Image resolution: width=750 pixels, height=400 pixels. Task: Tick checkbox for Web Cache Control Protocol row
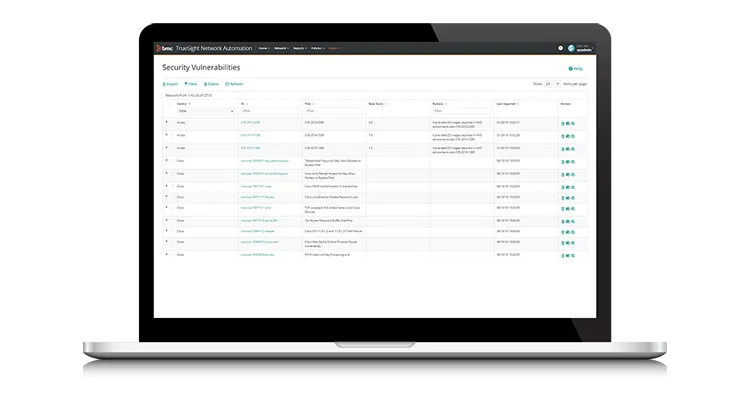pyautogui.click(x=173, y=242)
